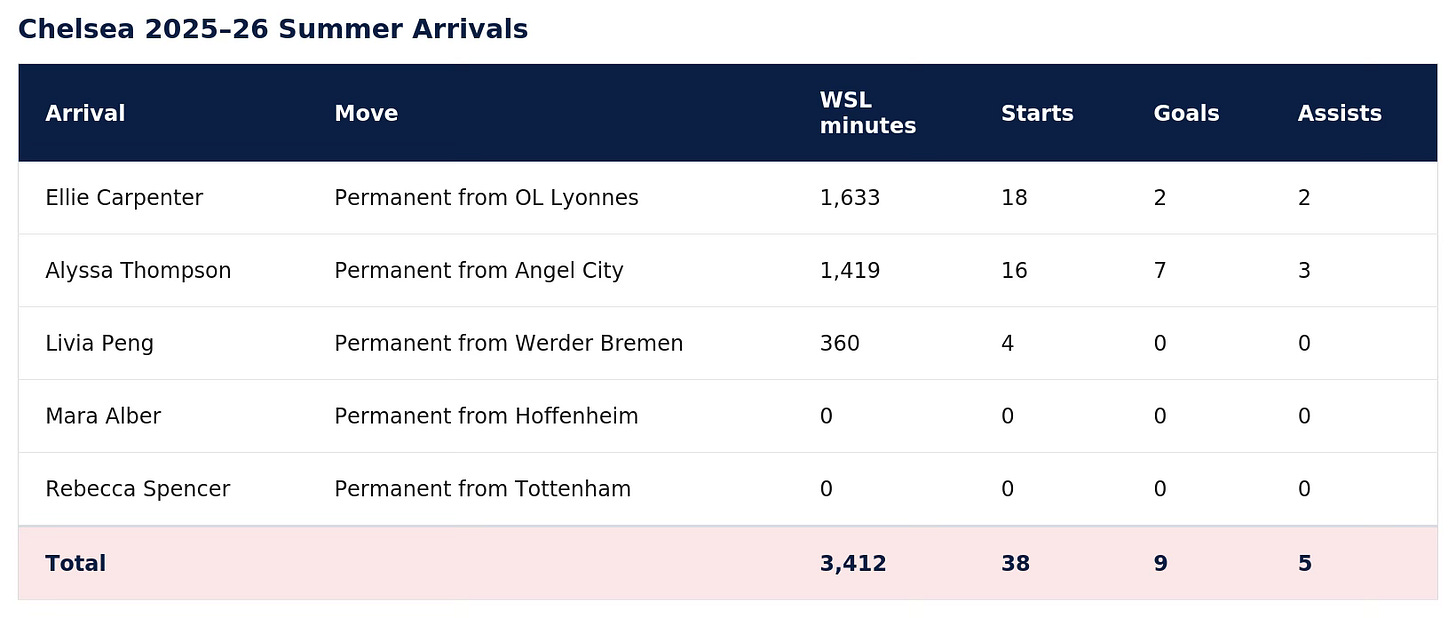The image size is (1456, 618).
Task: Click Permanent from OL Lyonnes cell
Action: 486,198
